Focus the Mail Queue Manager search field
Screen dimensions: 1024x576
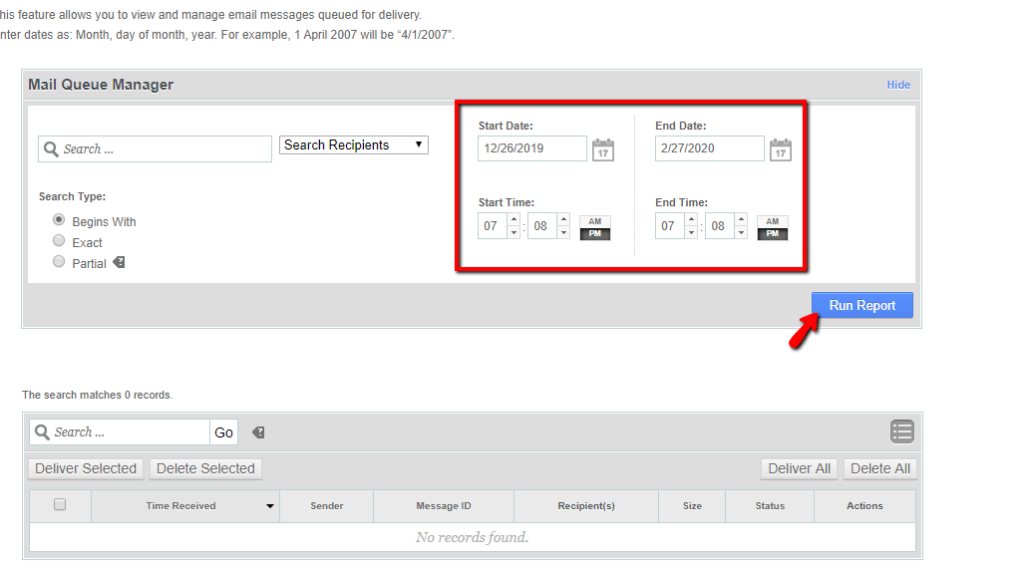point(155,149)
